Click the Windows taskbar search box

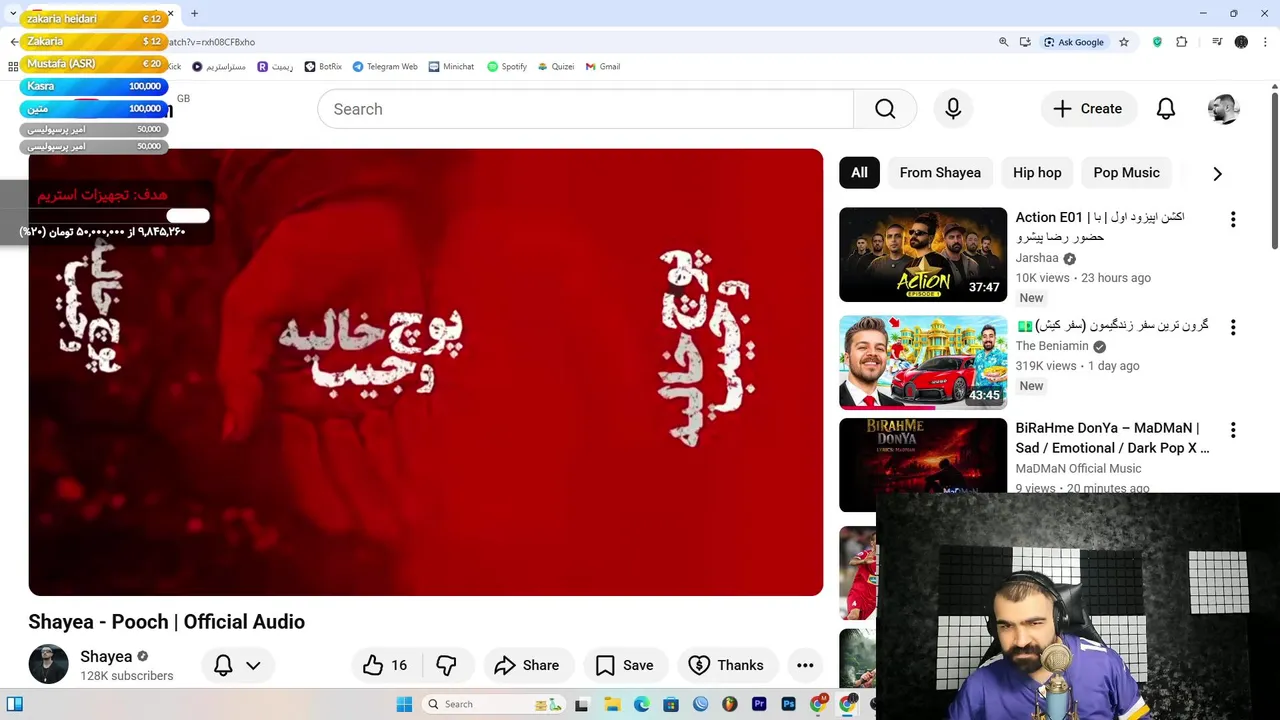point(494,704)
